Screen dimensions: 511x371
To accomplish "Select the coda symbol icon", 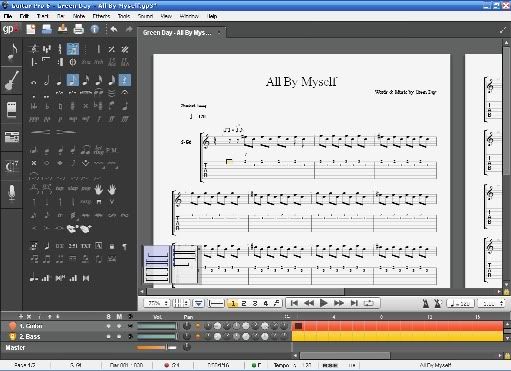I will [73, 62].
